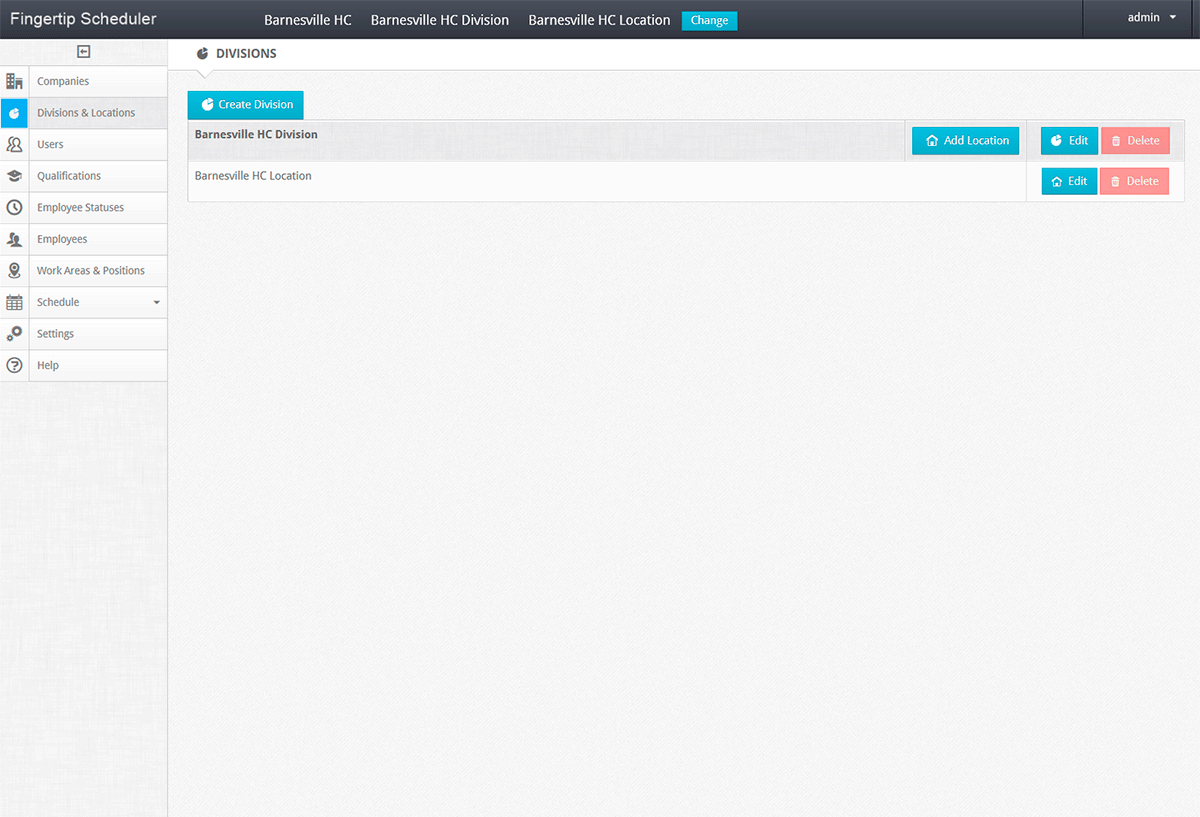The width and height of the screenshot is (1200, 817).
Task: Select the Users icon in the sidebar
Action: pyautogui.click(x=14, y=144)
